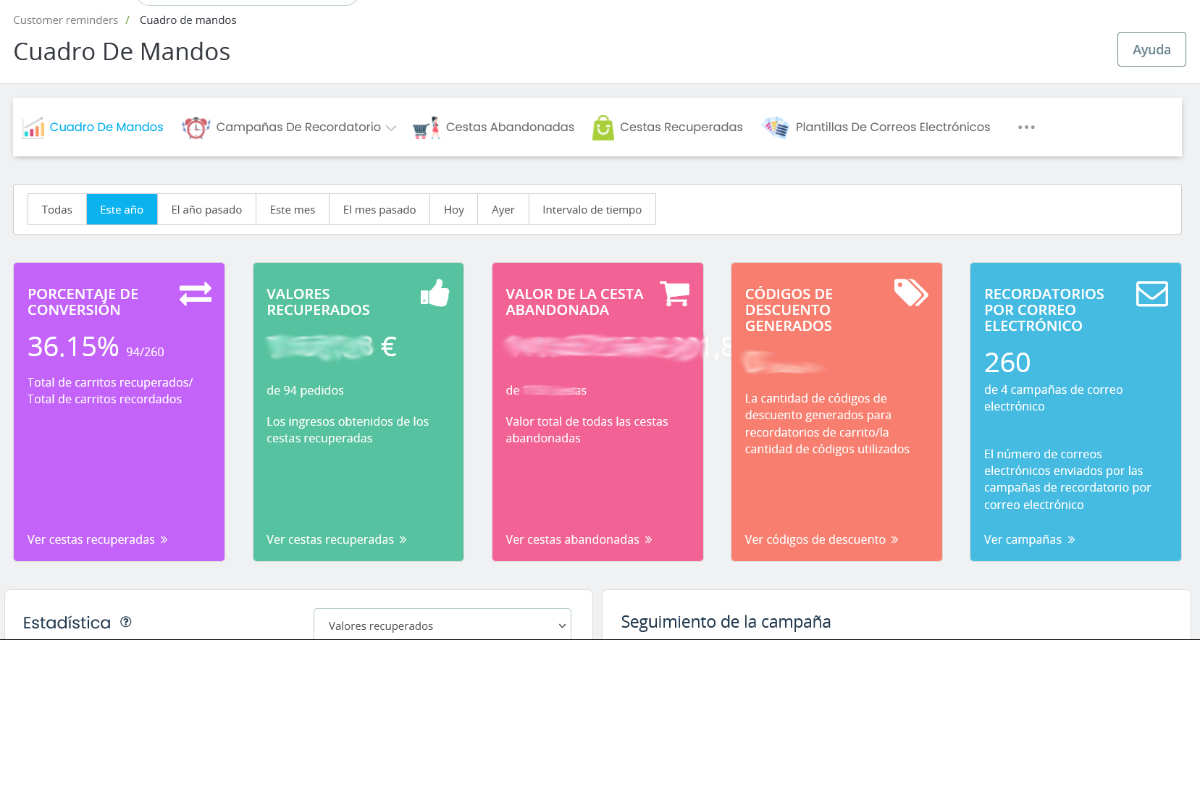Choose Intervalo de tiempo filter
The height and width of the screenshot is (800, 1200).
pos(592,210)
